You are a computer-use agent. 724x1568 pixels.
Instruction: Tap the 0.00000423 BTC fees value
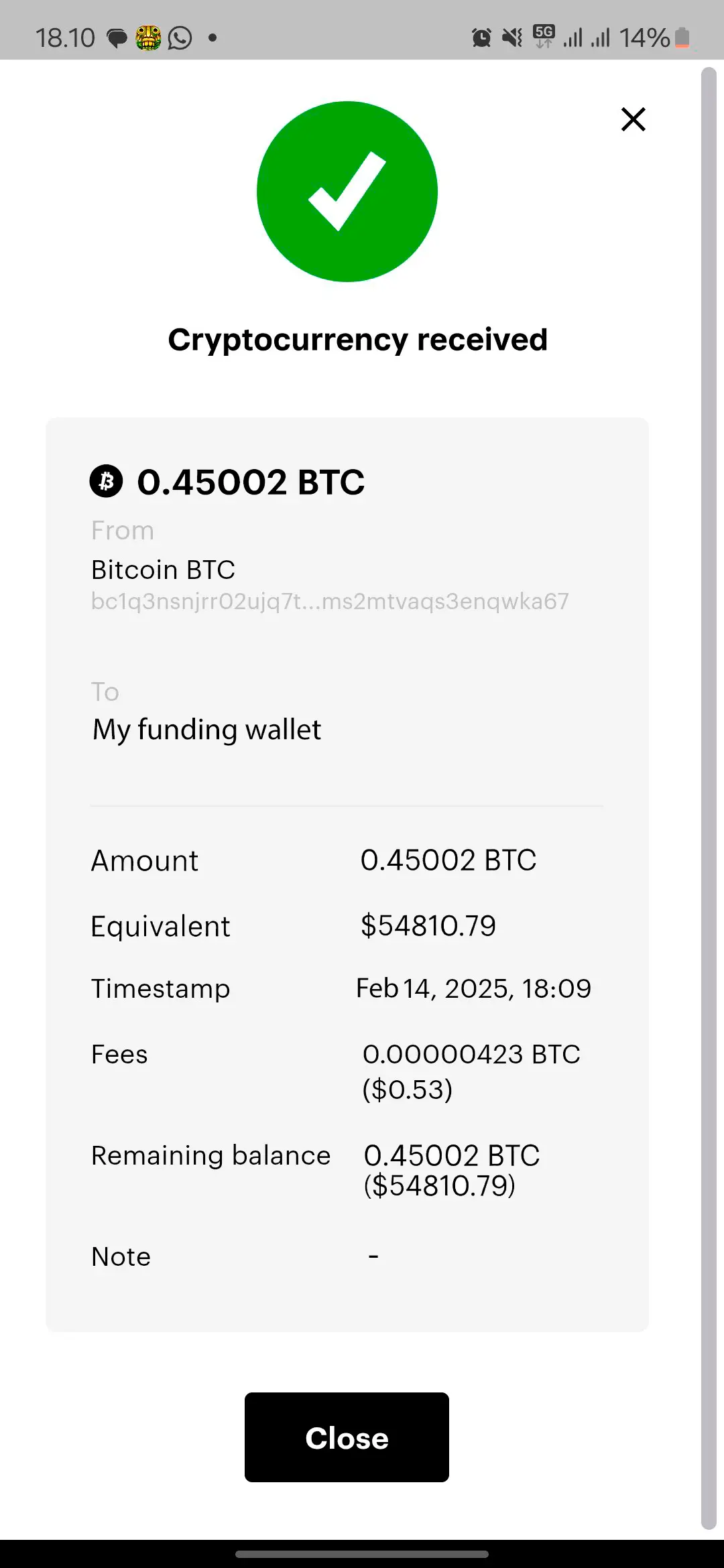(471, 1055)
